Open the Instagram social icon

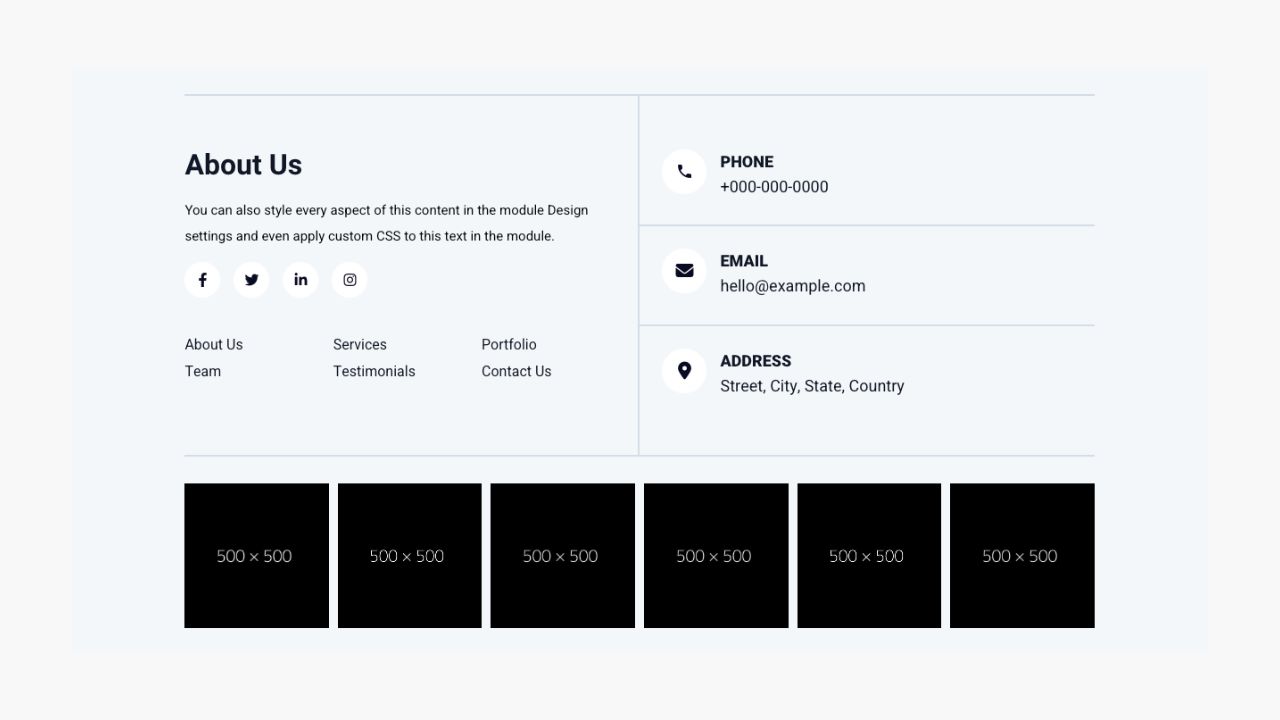(350, 280)
